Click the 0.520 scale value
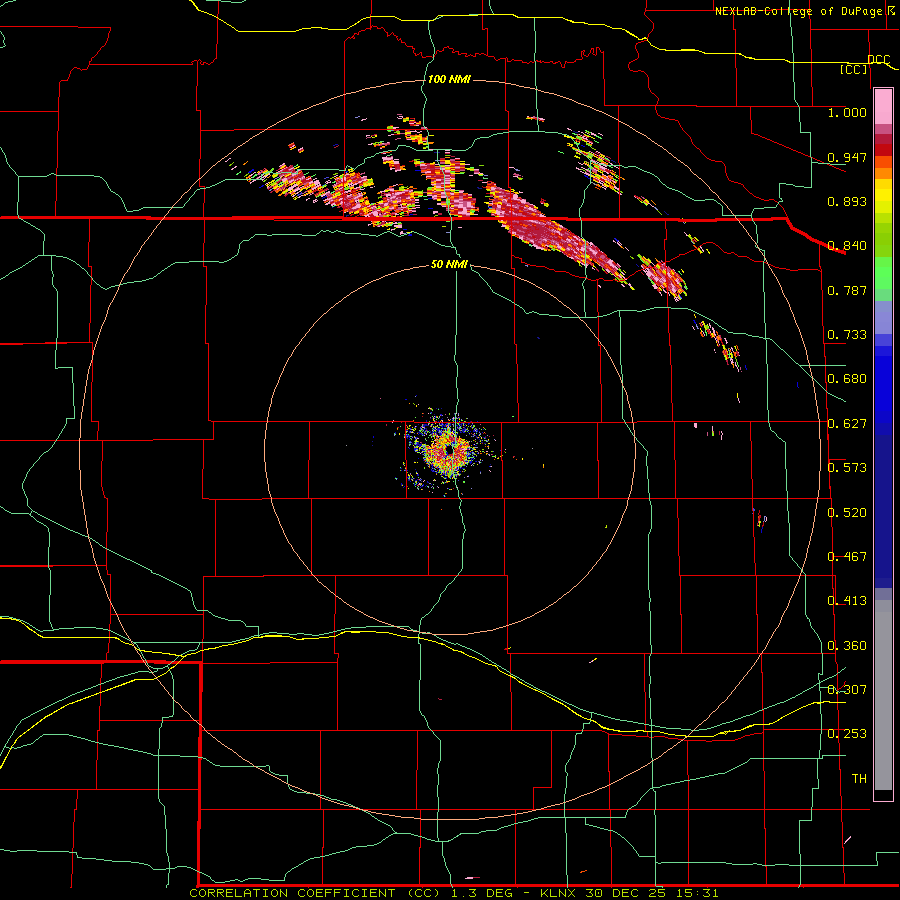Screen dimensions: 900x900 pyautogui.click(x=847, y=513)
